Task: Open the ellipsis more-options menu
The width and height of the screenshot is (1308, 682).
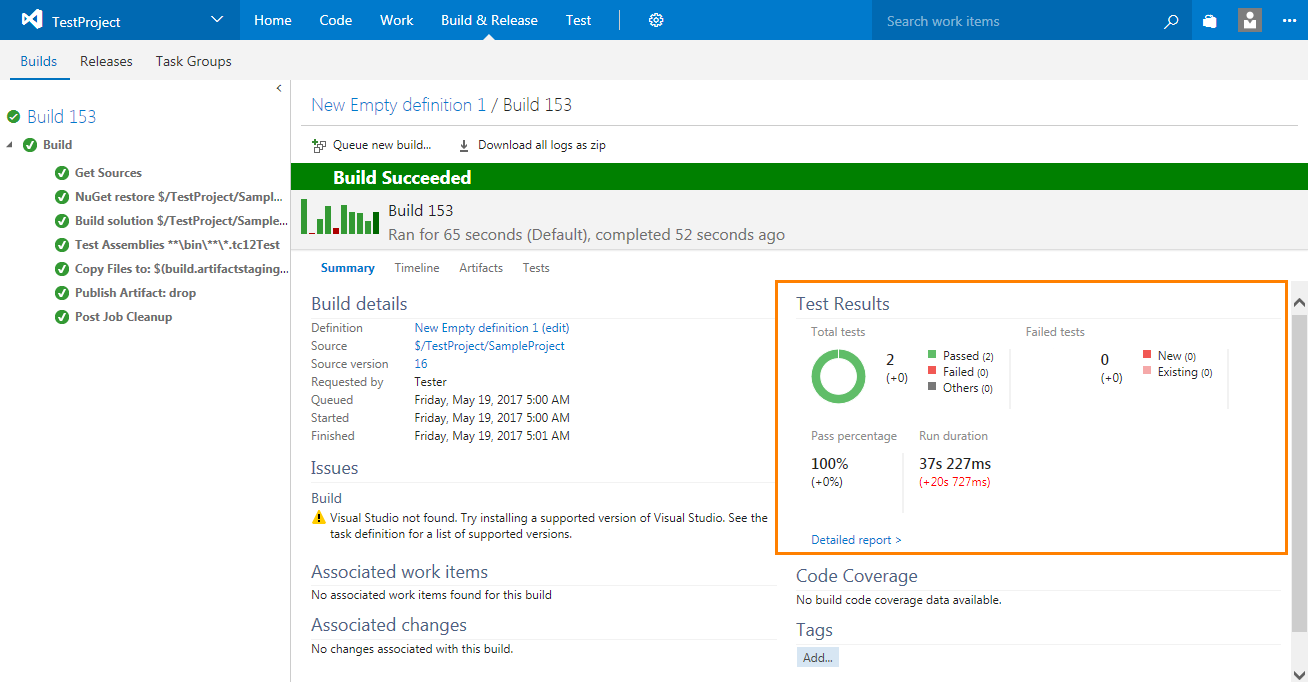Action: [x=1288, y=21]
